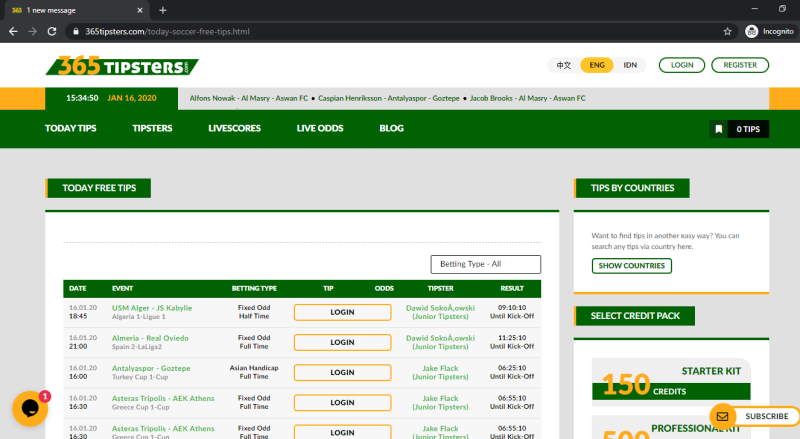Screen dimensions: 800x439
Task: Click the 365 Tipsters logo
Action: (122, 65)
